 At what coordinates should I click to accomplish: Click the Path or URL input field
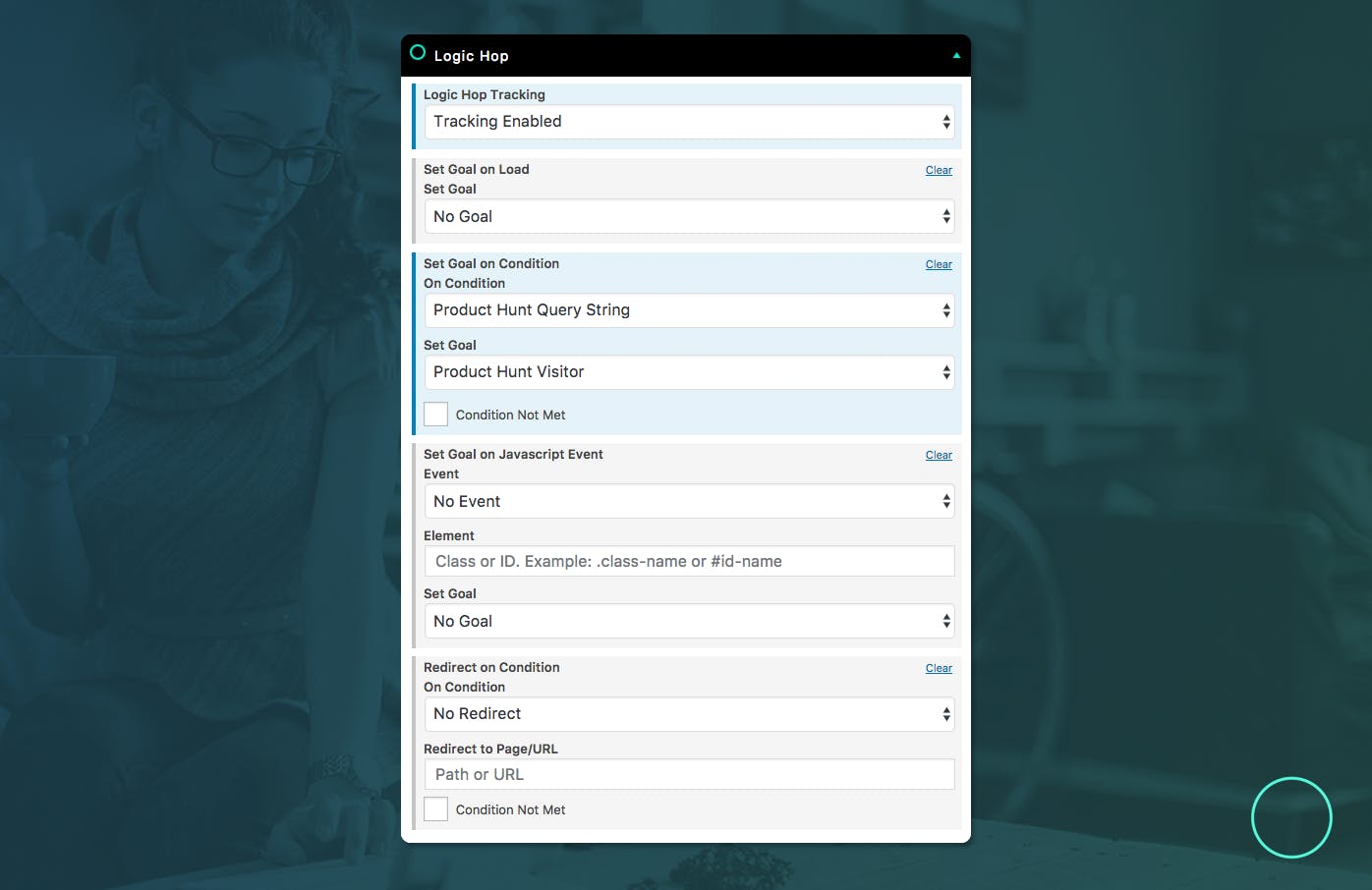689,774
